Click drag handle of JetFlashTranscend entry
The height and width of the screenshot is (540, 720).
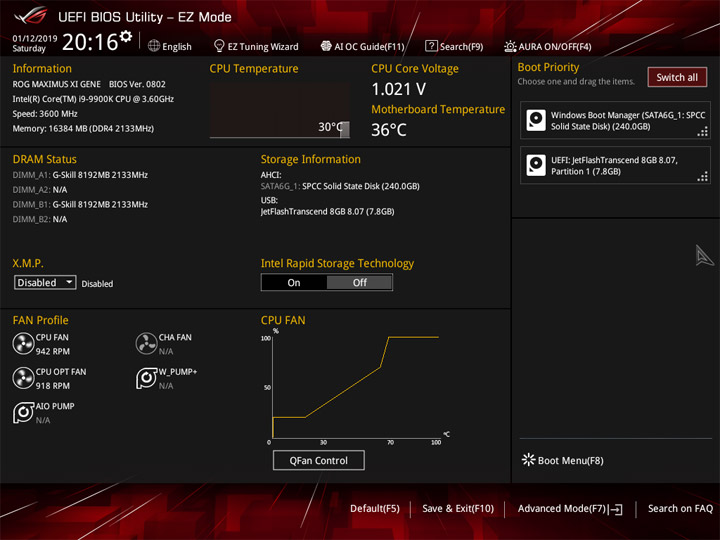coord(703,177)
